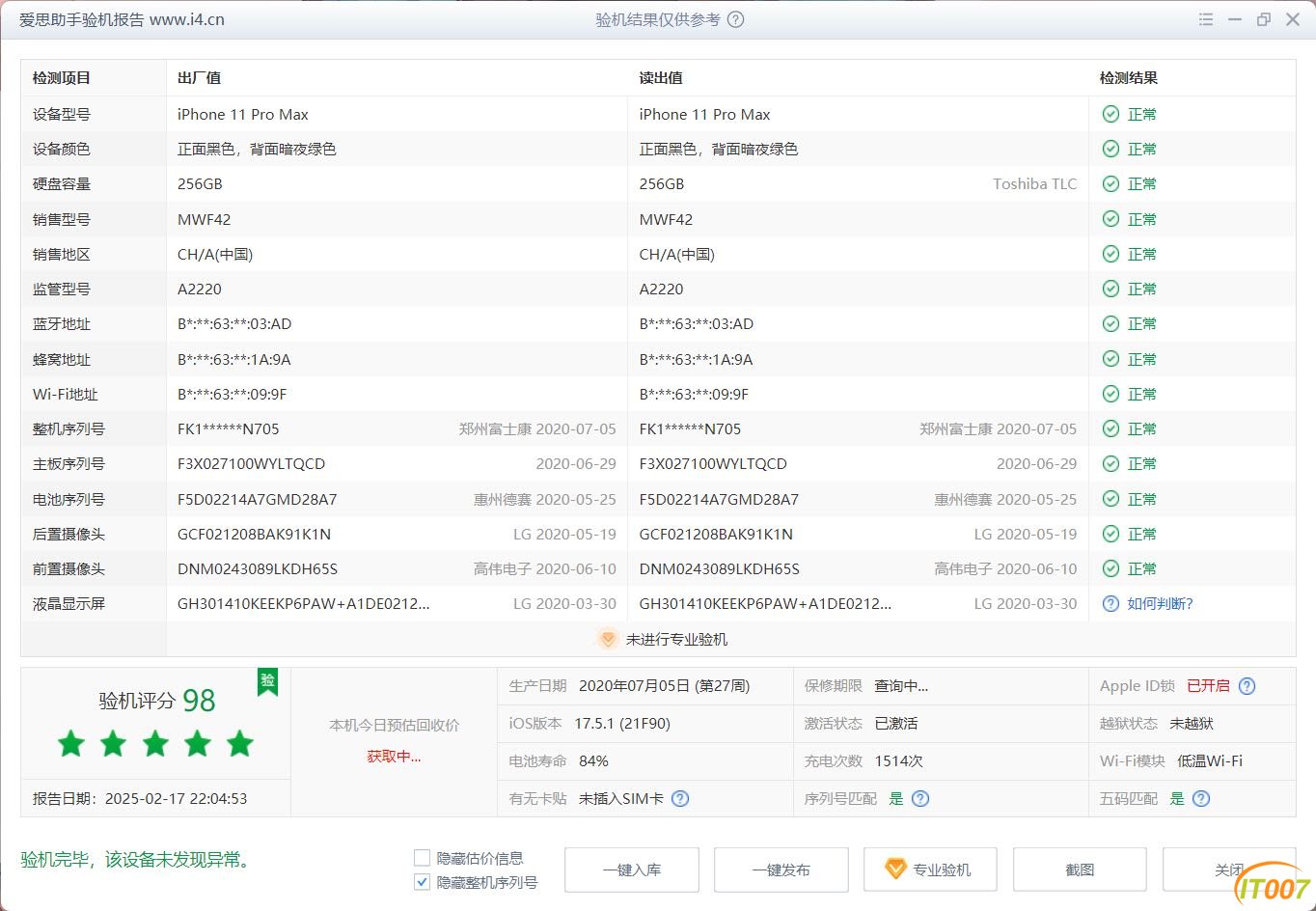
Task: Click the fifth green rating star
Action: coord(240,743)
